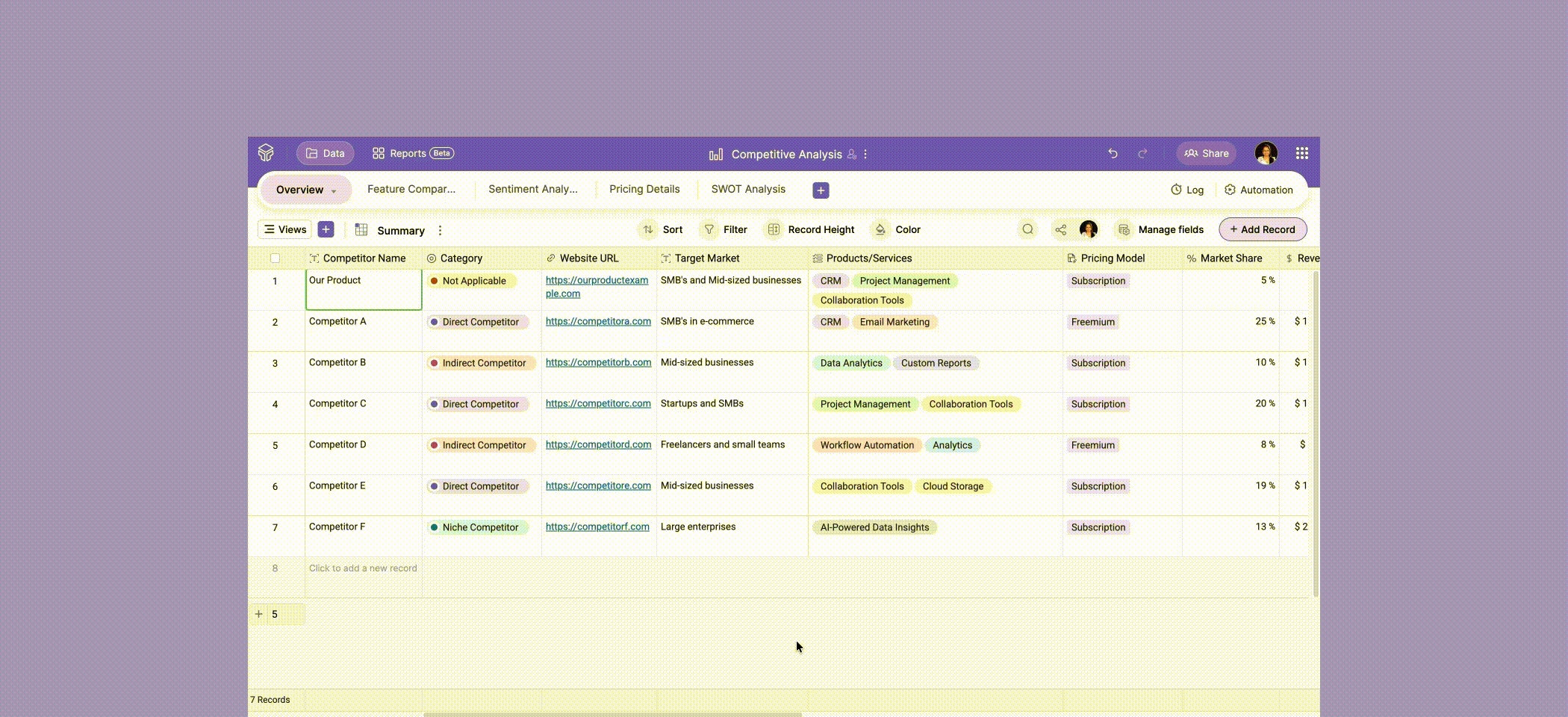Open the apps grid in top right corner
This screenshot has height=717, width=1568.
pyautogui.click(x=1302, y=153)
